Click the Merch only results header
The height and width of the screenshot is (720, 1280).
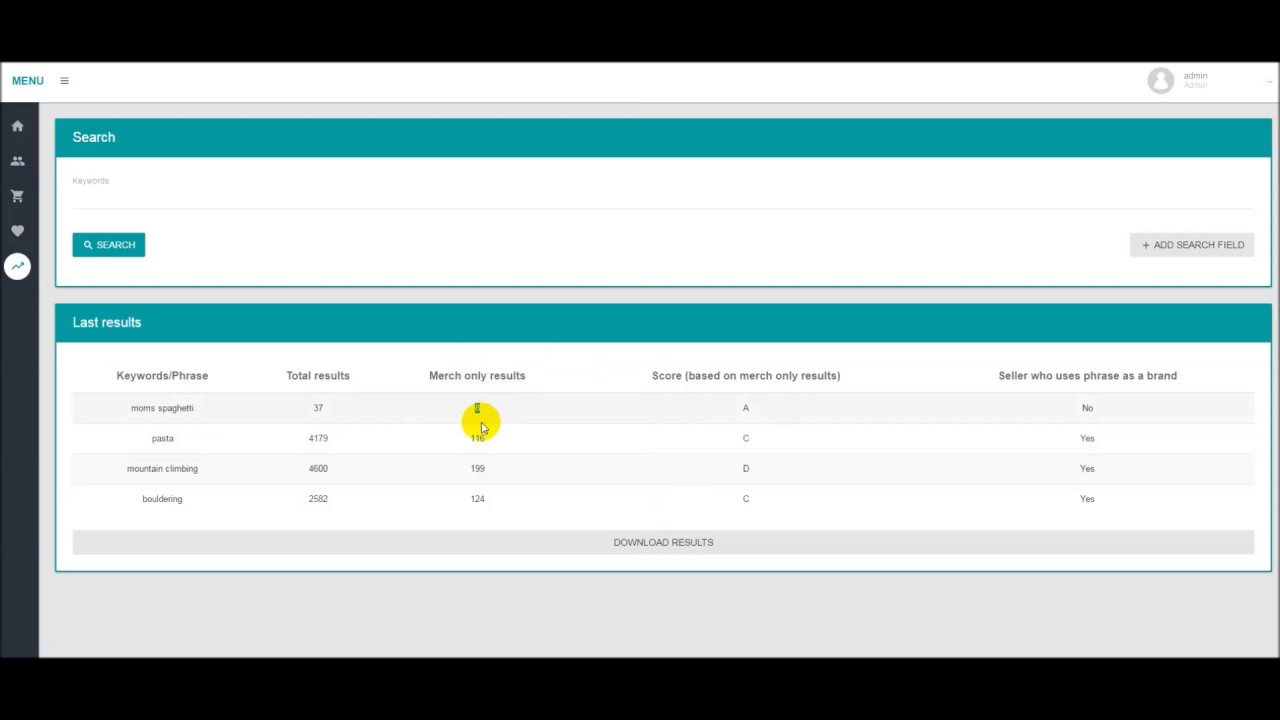pos(477,376)
